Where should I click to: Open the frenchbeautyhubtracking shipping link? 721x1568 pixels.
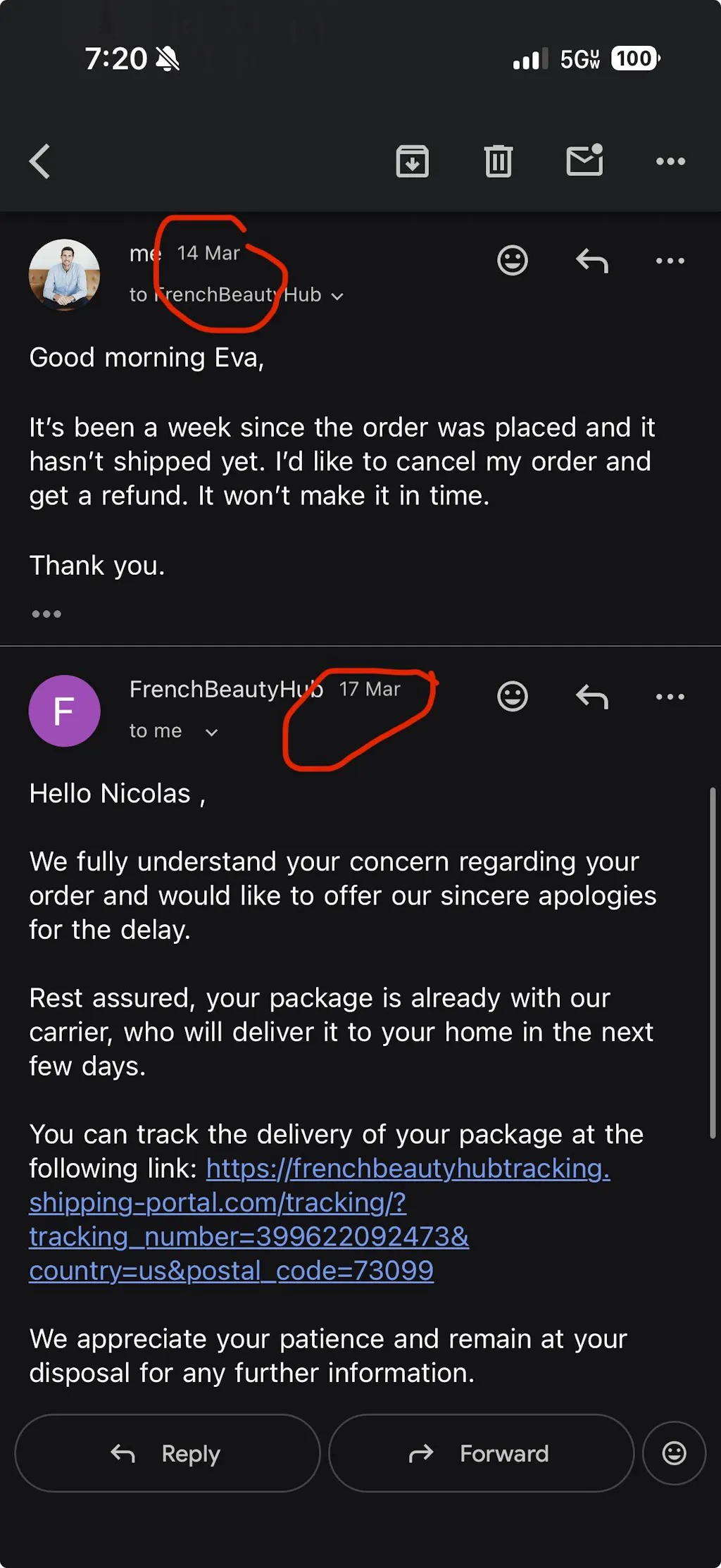point(318,1219)
